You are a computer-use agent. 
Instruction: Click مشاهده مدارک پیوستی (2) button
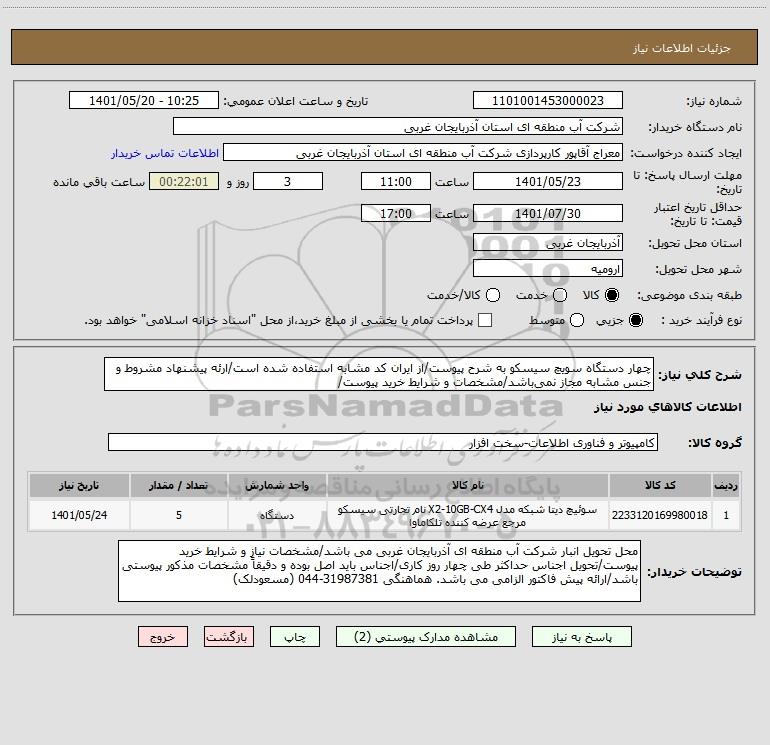pyautogui.click(x=426, y=637)
